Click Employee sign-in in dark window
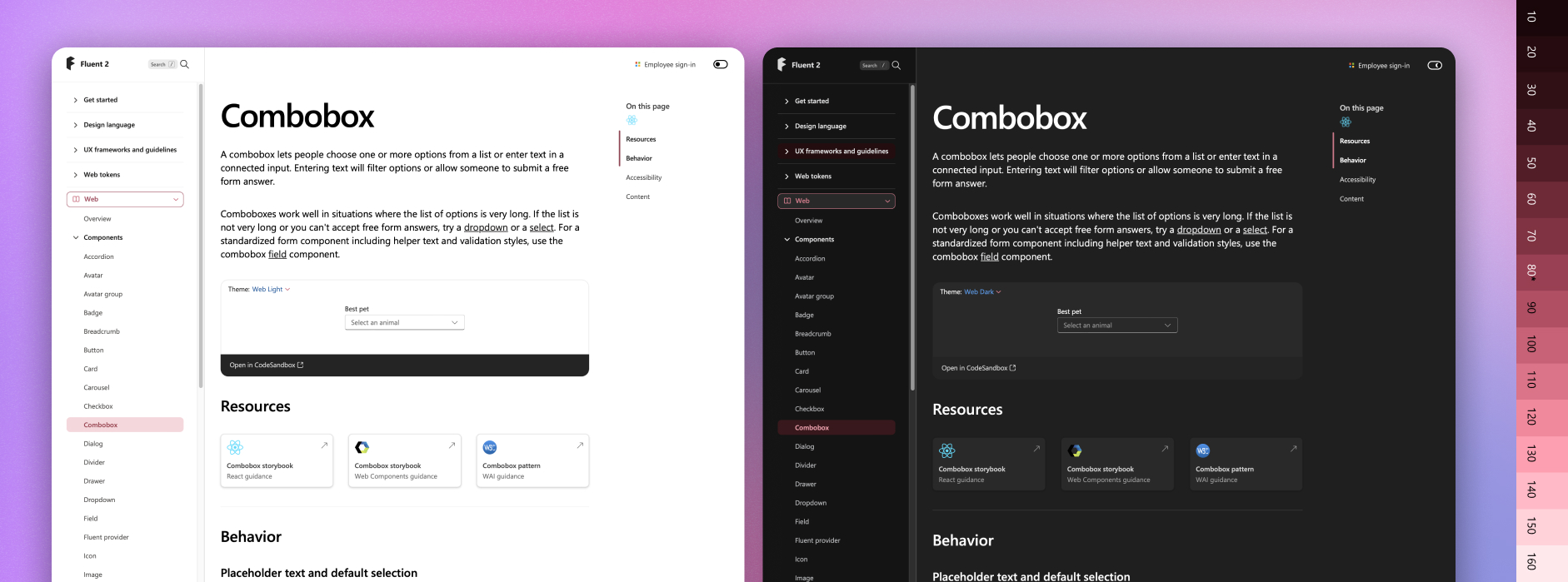 1384,65
